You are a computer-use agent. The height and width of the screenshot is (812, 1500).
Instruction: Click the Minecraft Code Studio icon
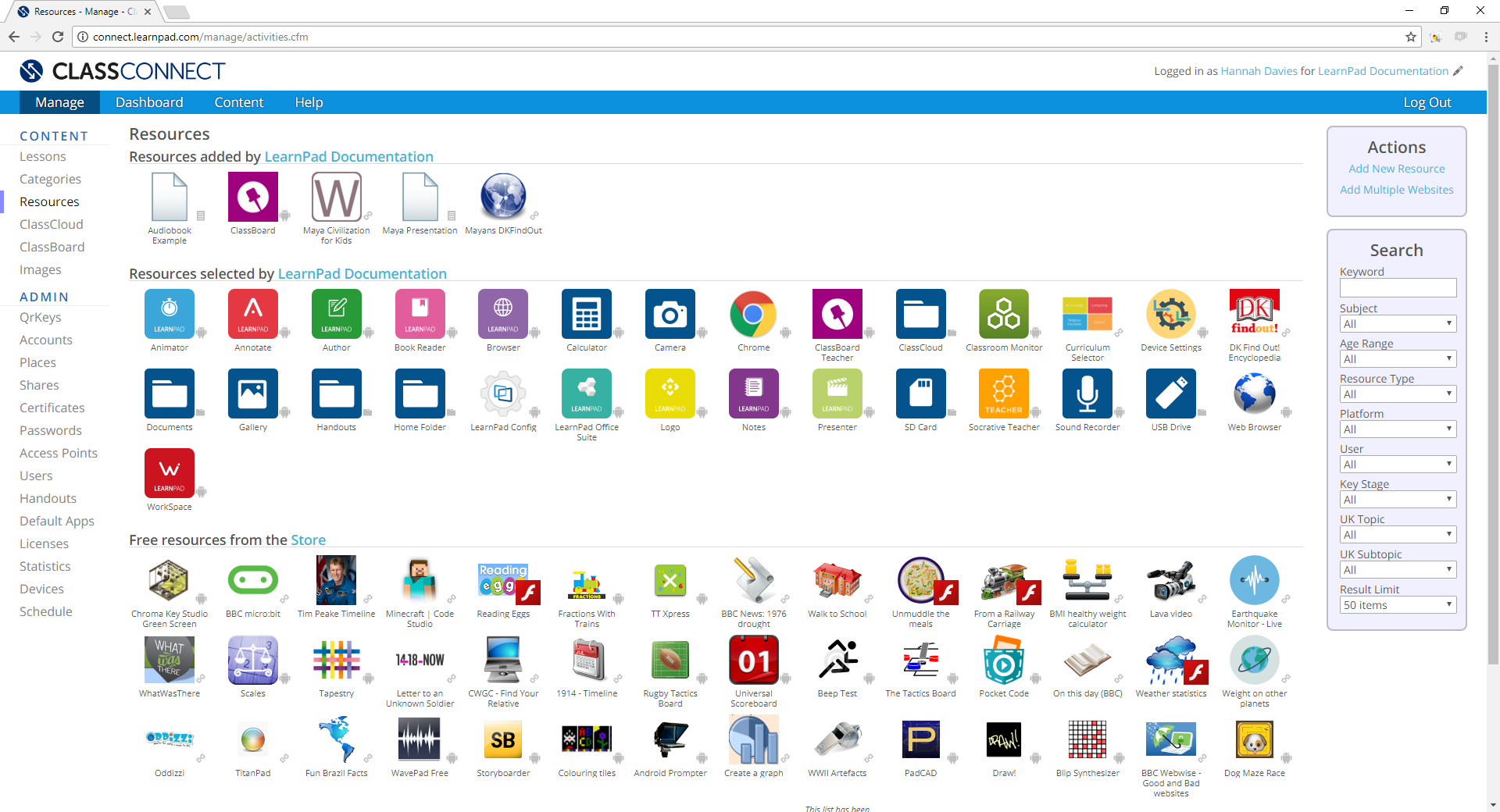coord(420,580)
